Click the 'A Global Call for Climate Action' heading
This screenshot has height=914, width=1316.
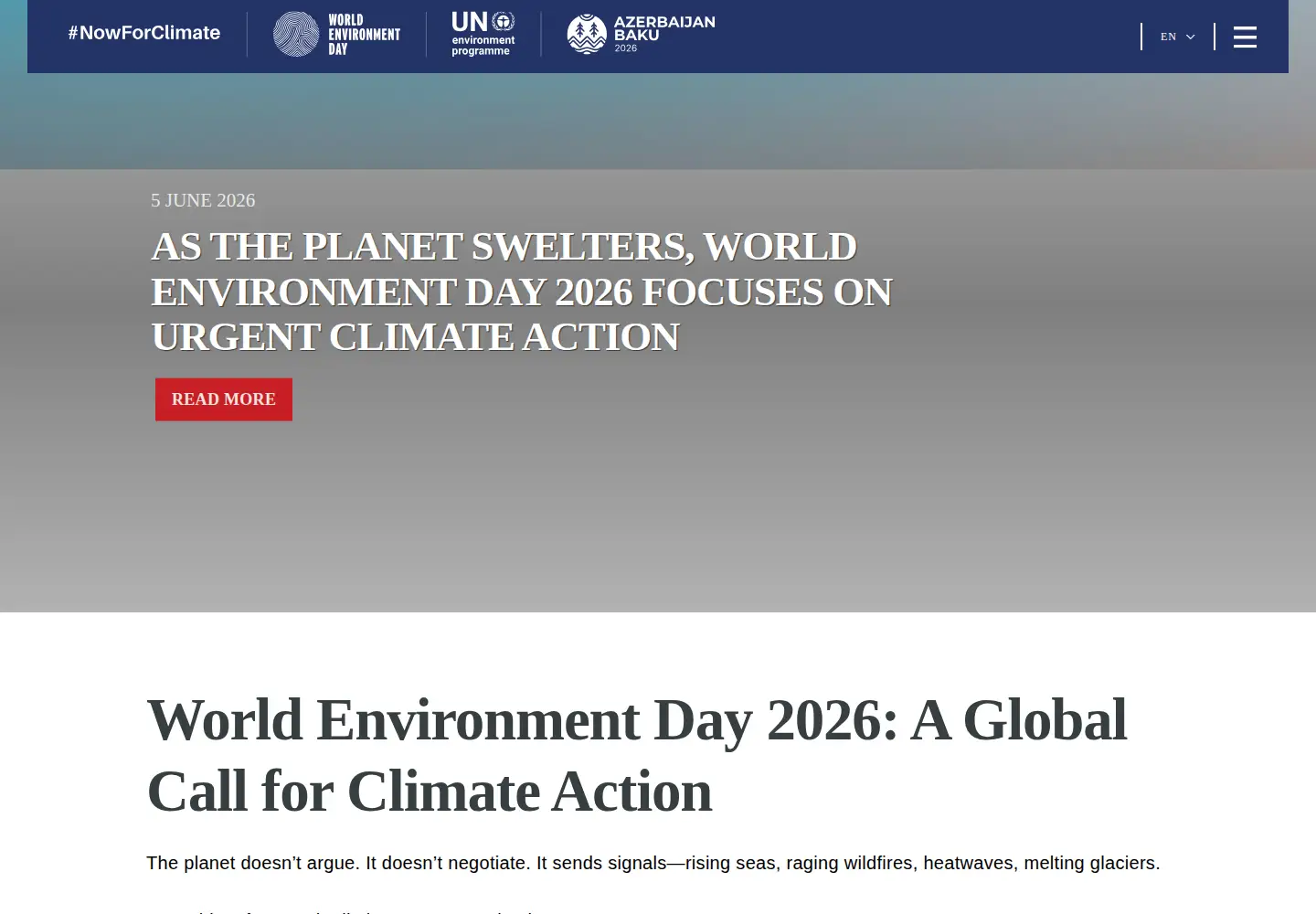(637, 755)
